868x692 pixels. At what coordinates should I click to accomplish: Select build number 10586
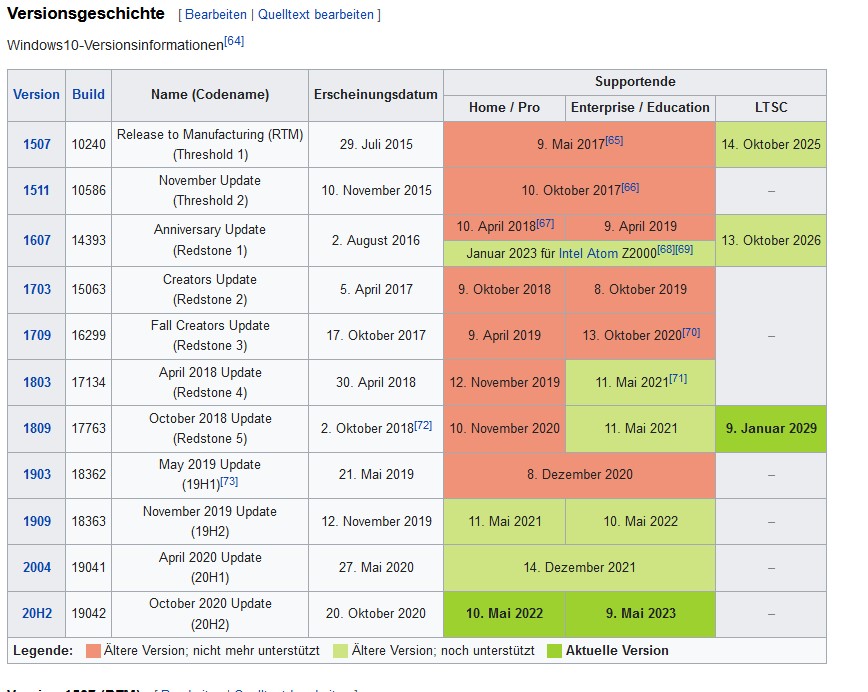pyautogui.click(x=89, y=190)
